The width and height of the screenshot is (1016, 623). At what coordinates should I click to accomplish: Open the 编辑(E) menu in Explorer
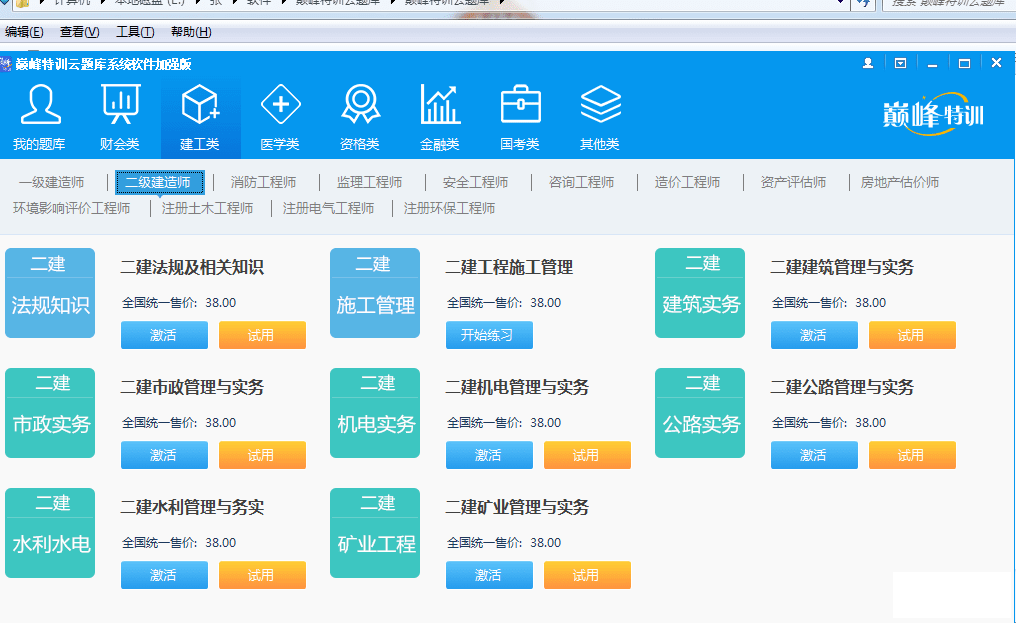pos(24,32)
